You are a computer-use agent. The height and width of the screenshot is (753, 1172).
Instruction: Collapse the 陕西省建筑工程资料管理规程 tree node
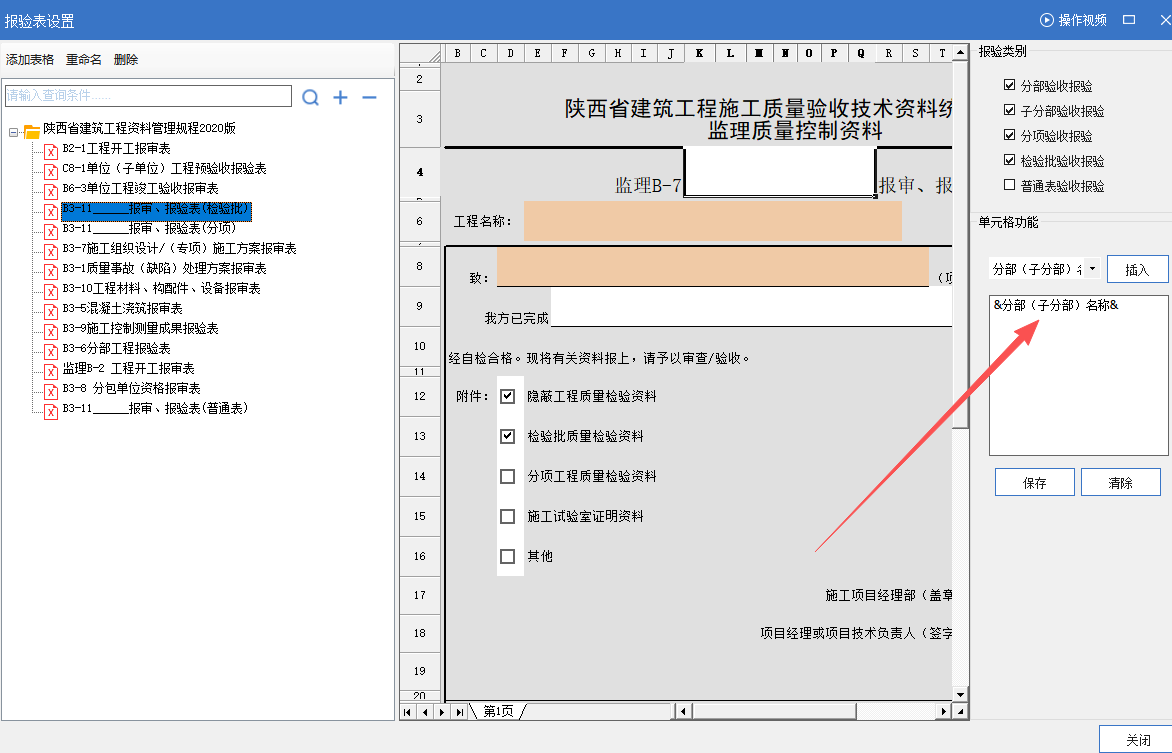[x=14, y=130]
